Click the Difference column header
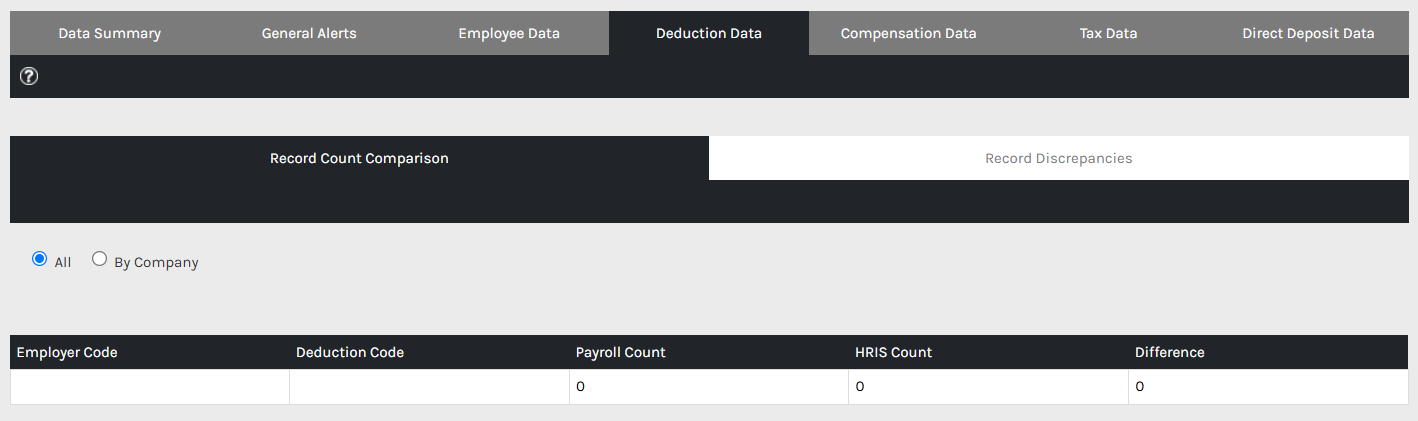 click(x=1268, y=352)
